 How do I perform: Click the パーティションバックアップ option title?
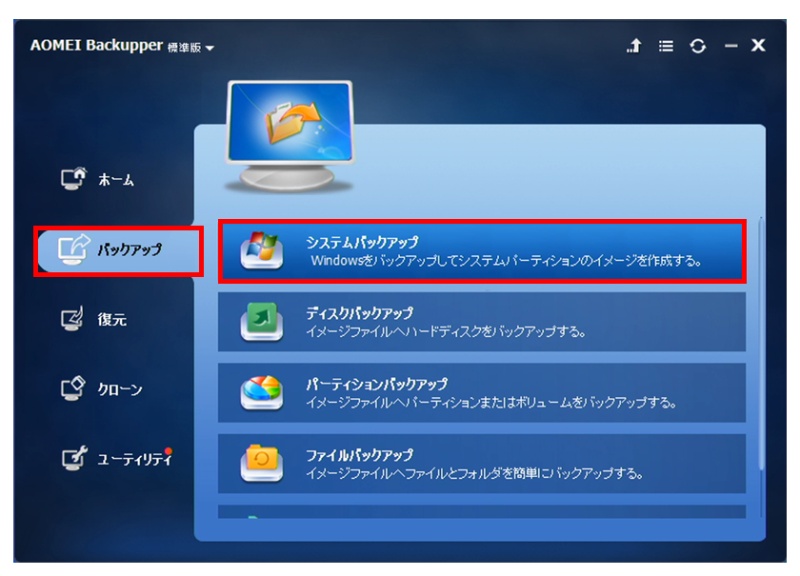[x=376, y=384]
